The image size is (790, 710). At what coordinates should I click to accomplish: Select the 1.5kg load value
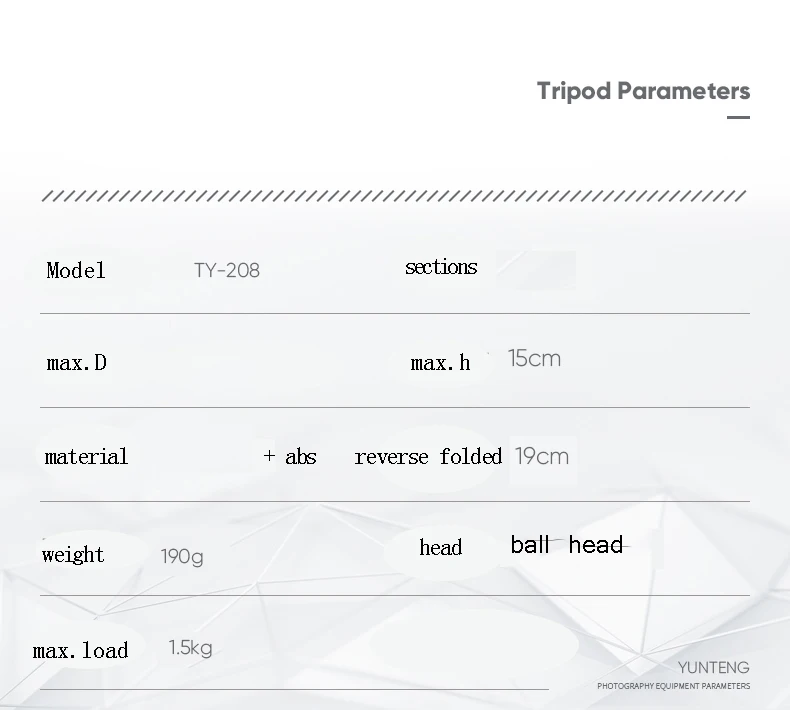(x=190, y=648)
